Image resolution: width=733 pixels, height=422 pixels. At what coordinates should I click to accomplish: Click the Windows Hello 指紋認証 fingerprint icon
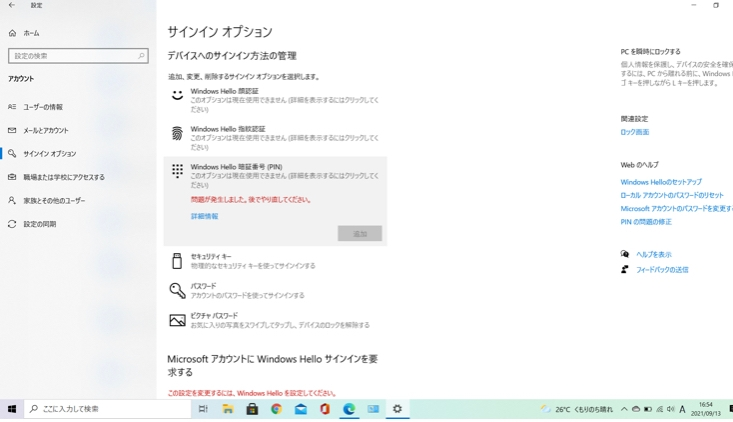tap(177, 133)
